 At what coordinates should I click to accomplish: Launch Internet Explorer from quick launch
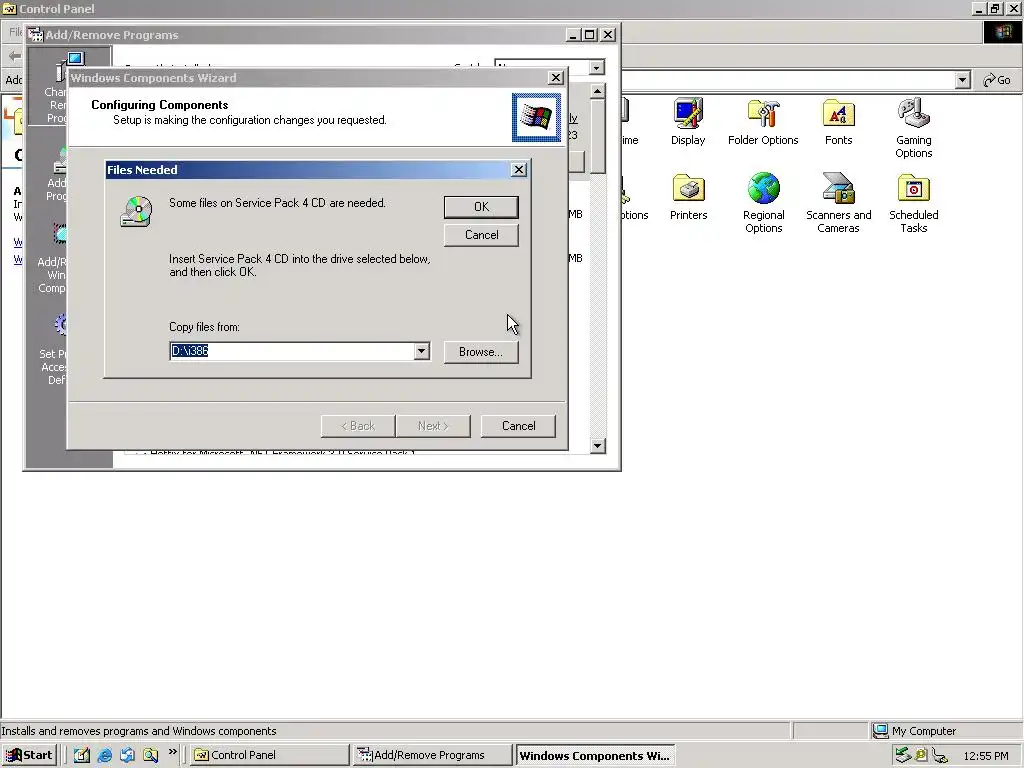click(x=104, y=755)
